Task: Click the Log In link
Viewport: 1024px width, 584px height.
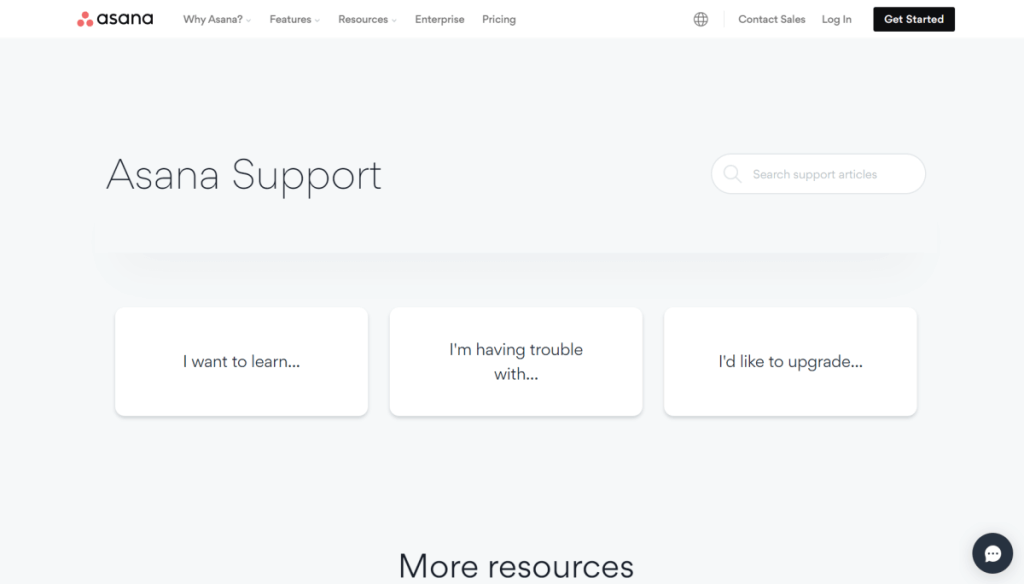Action: coord(836,18)
